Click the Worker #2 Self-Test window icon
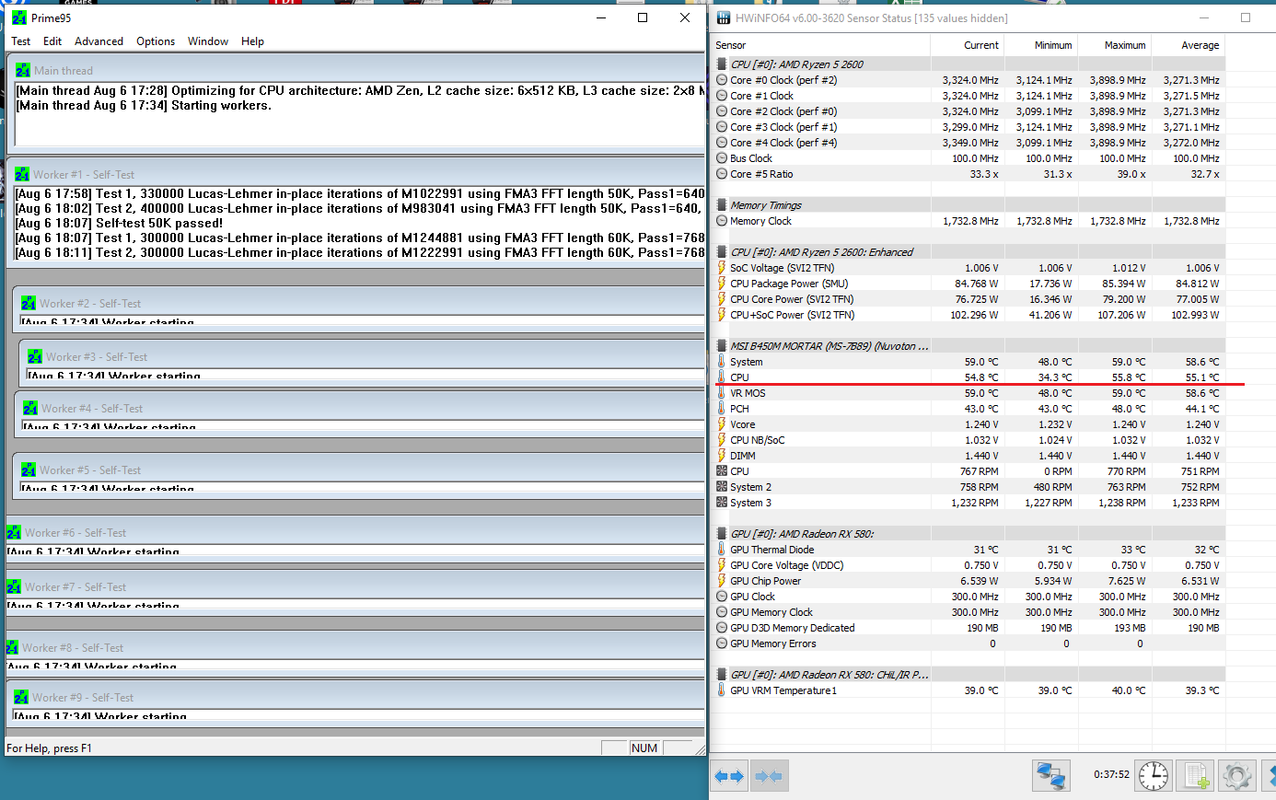The image size is (1276, 800). pyautogui.click(x=28, y=303)
